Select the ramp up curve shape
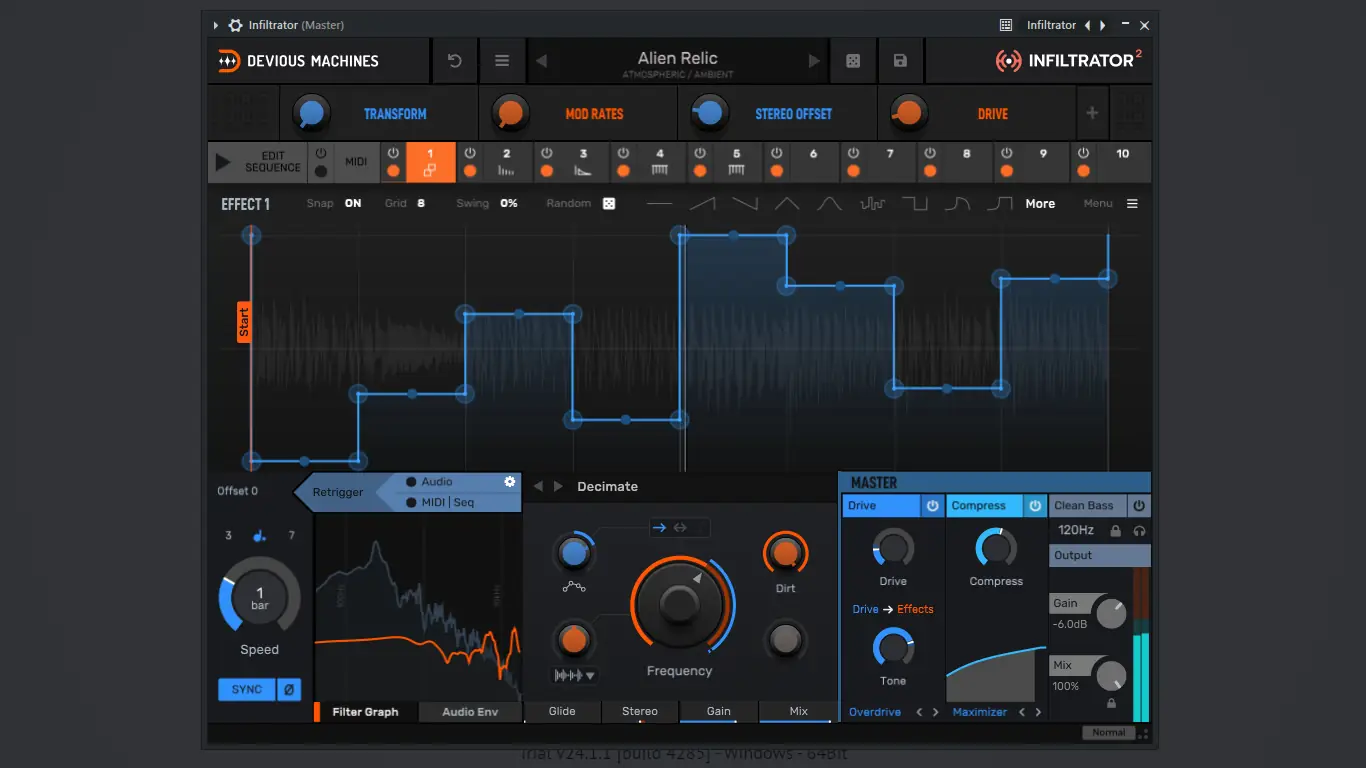Image resolution: width=1366 pixels, height=768 pixels. (703, 204)
